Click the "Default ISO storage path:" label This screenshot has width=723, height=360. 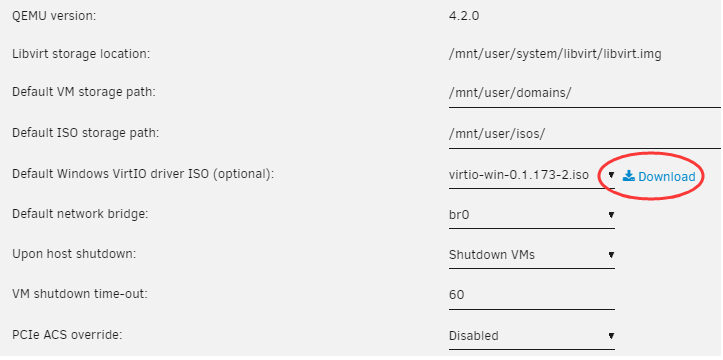(x=85, y=133)
